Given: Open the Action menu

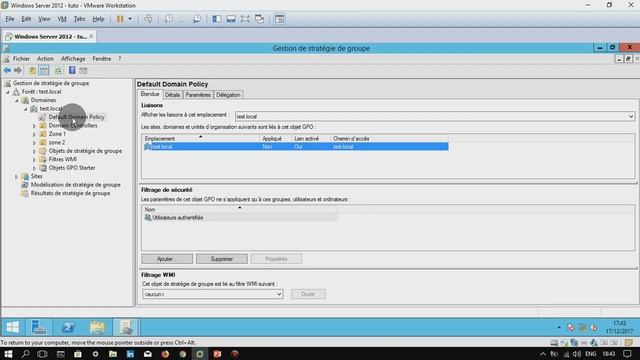Looking at the screenshot, I should pos(45,59).
